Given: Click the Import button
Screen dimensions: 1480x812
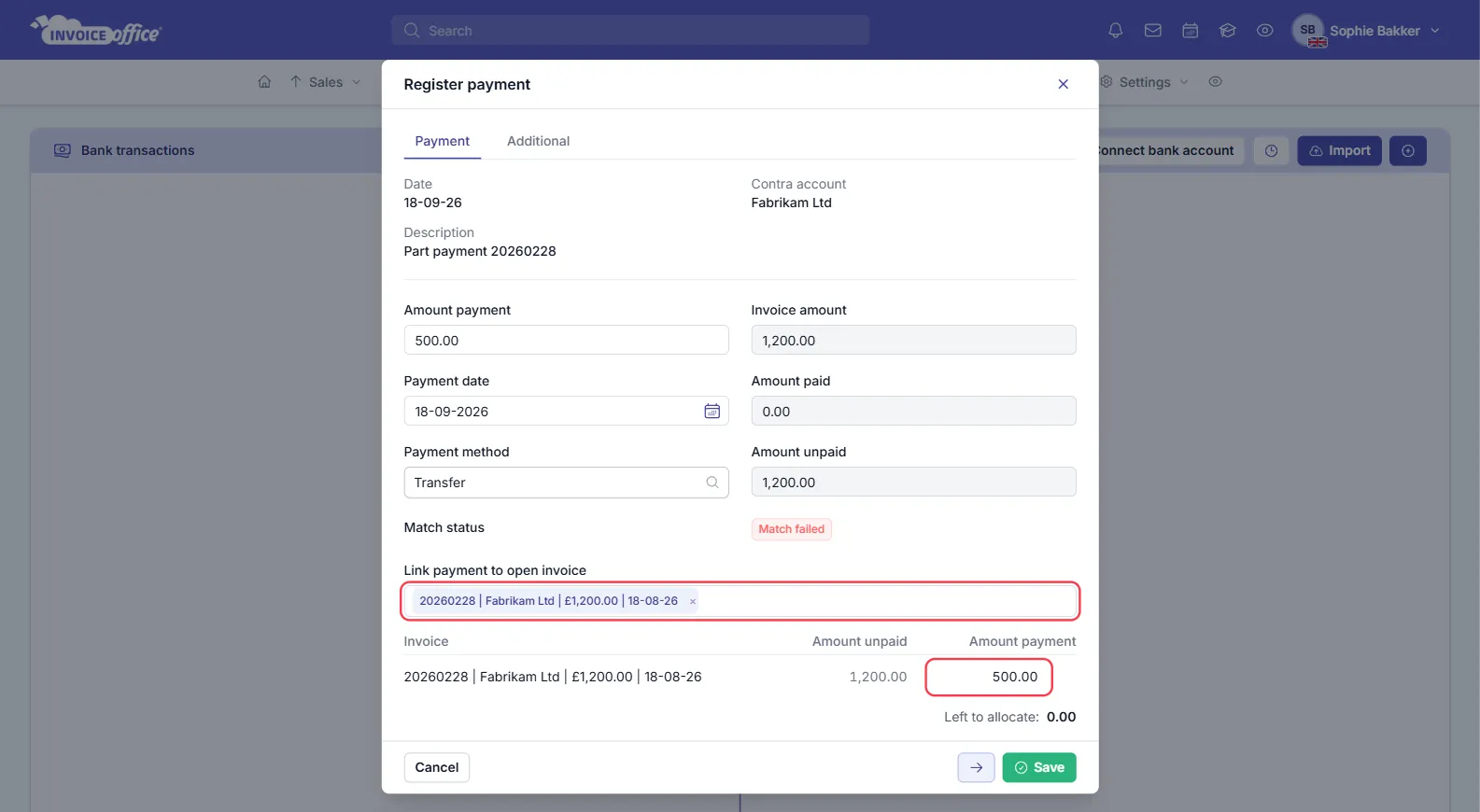Looking at the screenshot, I should click(x=1339, y=150).
